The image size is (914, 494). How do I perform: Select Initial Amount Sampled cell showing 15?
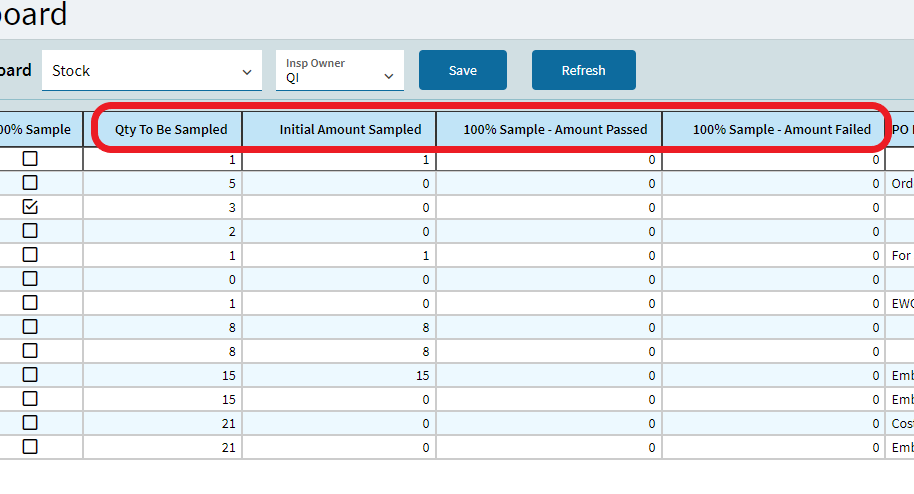[x=339, y=375]
